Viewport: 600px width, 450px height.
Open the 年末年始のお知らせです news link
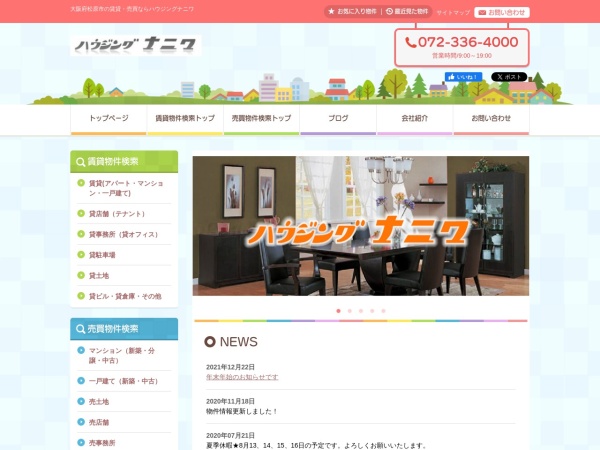tap(242, 377)
